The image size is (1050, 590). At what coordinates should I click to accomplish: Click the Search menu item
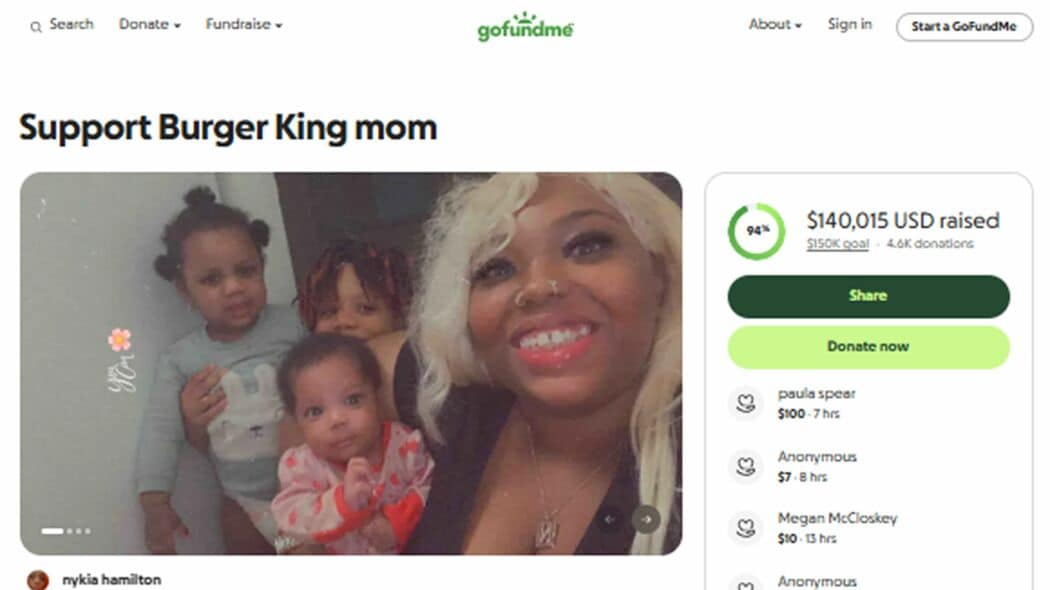[x=71, y=25]
